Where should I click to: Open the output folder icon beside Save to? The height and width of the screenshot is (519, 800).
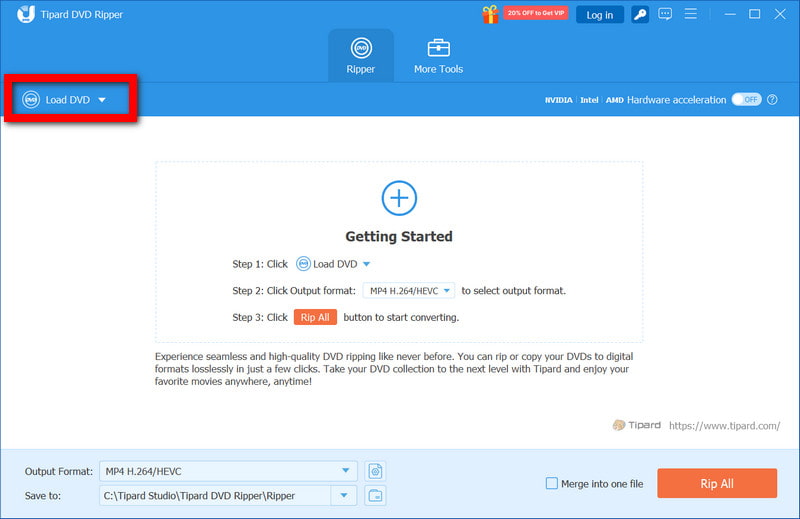tap(375, 495)
